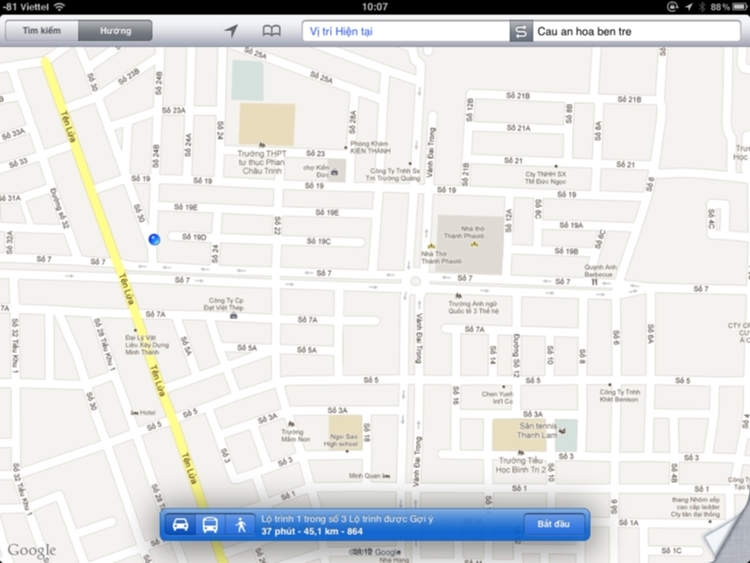Screen dimensions: 750x563
Task: Tap the Trường THPT tư thục Phan Châu Trinh label
Action: [x=262, y=162]
